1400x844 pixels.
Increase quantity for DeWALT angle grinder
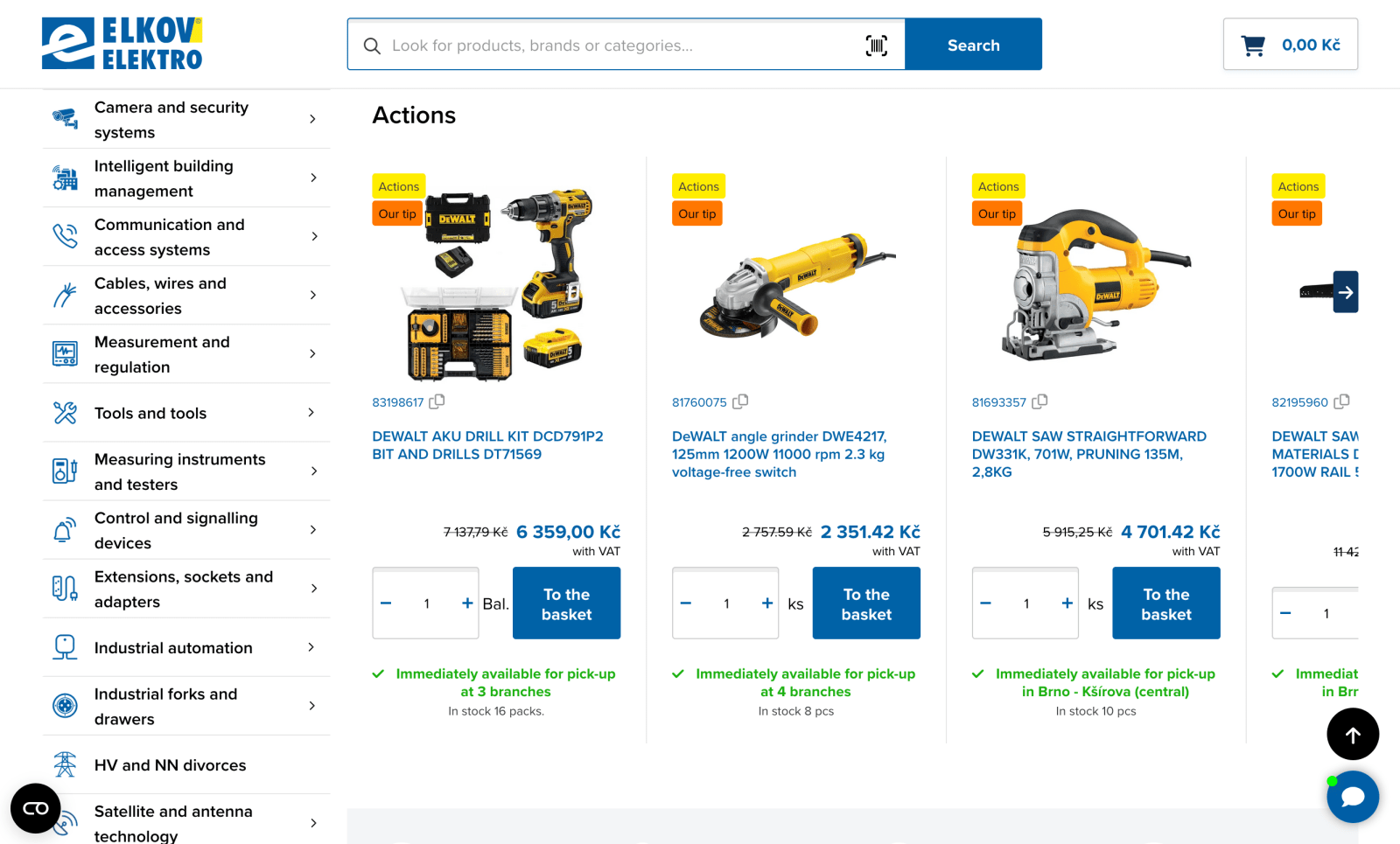tap(767, 603)
